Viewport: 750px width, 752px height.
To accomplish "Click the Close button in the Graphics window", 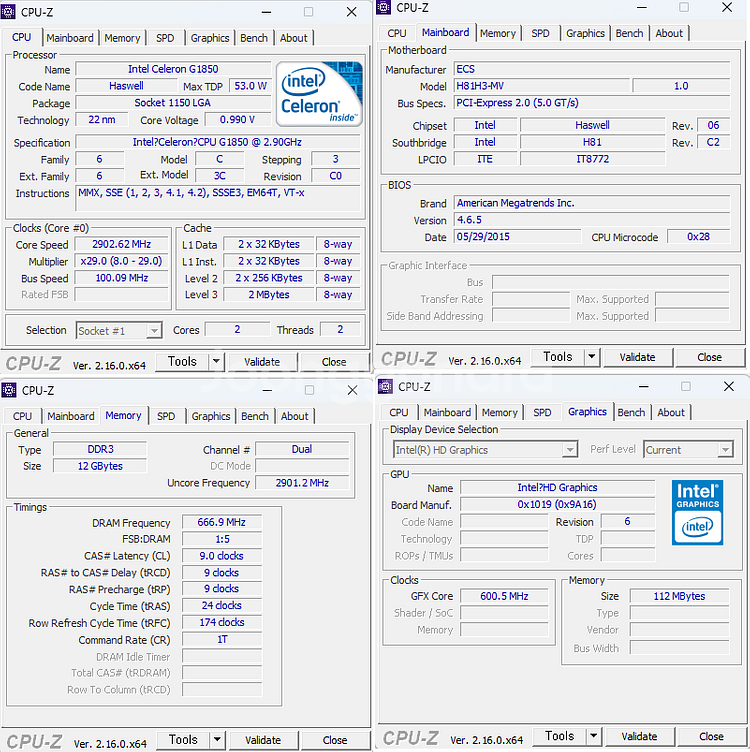I will (x=712, y=736).
